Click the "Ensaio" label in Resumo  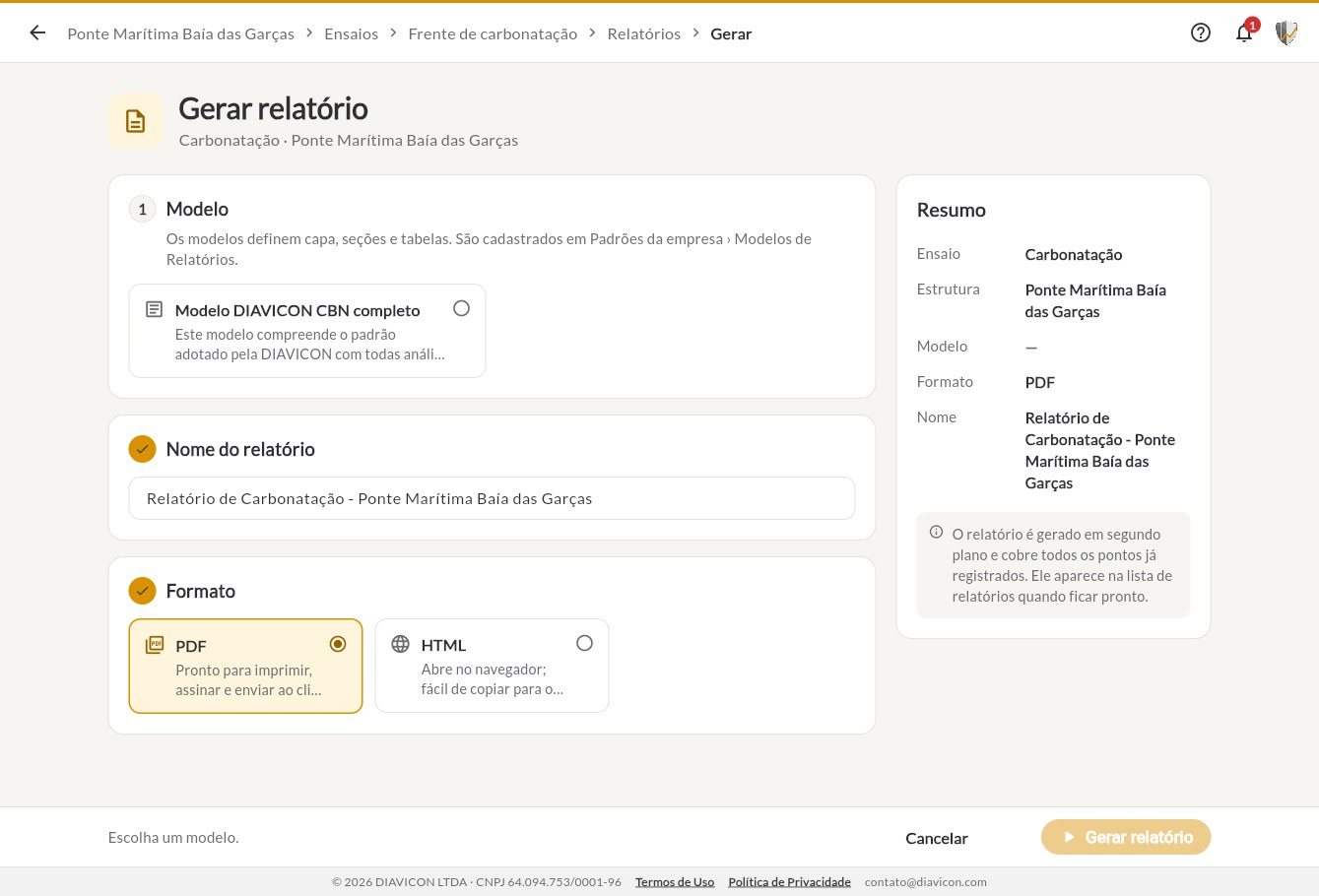tap(939, 254)
